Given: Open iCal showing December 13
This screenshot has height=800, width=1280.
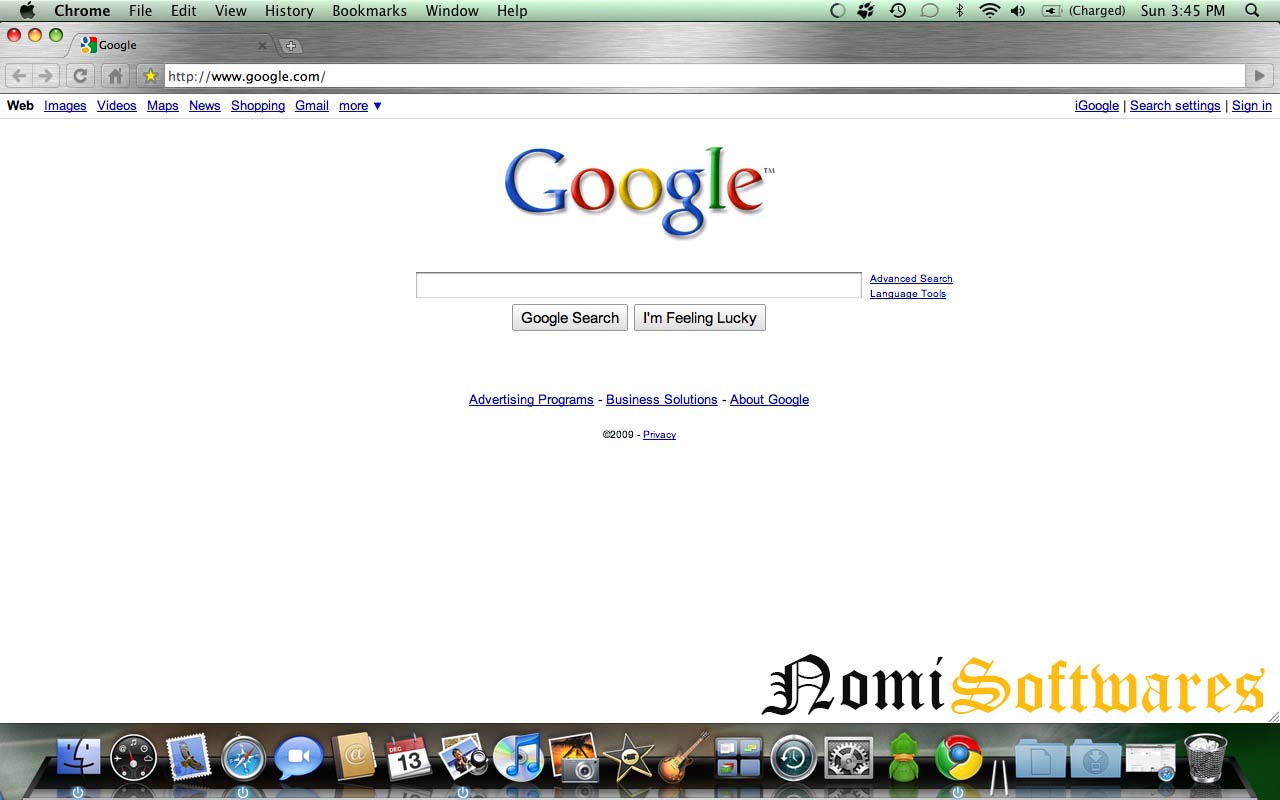Looking at the screenshot, I should point(406,757).
